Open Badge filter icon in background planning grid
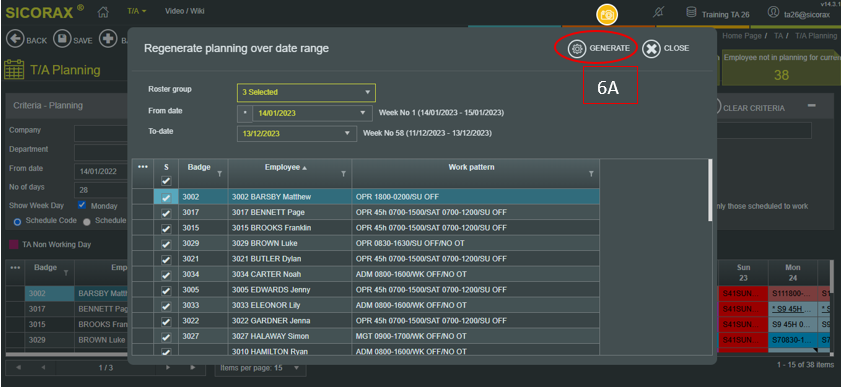This screenshot has width=842, height=387. 66,273
